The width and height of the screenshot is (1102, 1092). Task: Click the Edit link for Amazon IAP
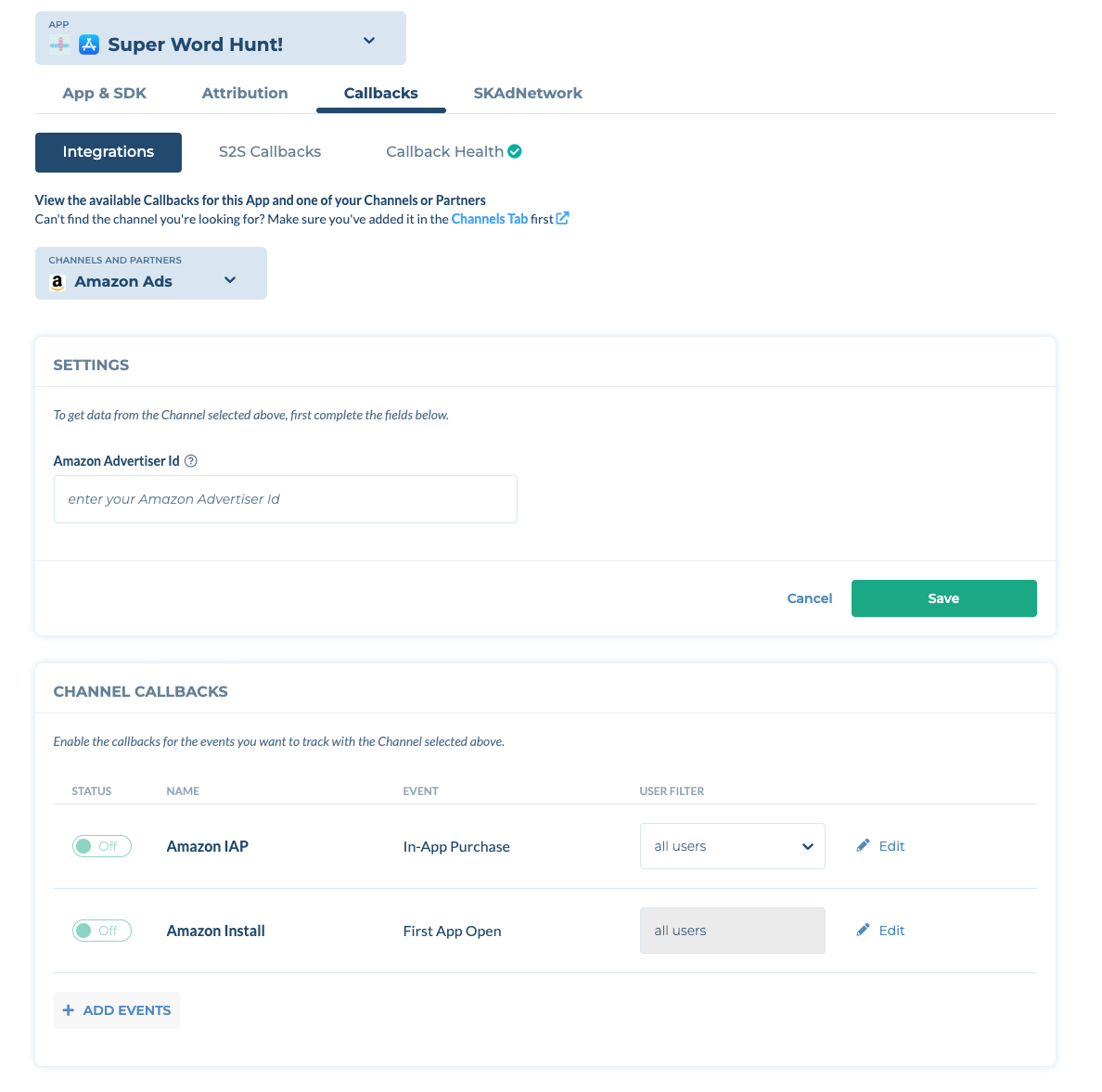tap(891, 846)
